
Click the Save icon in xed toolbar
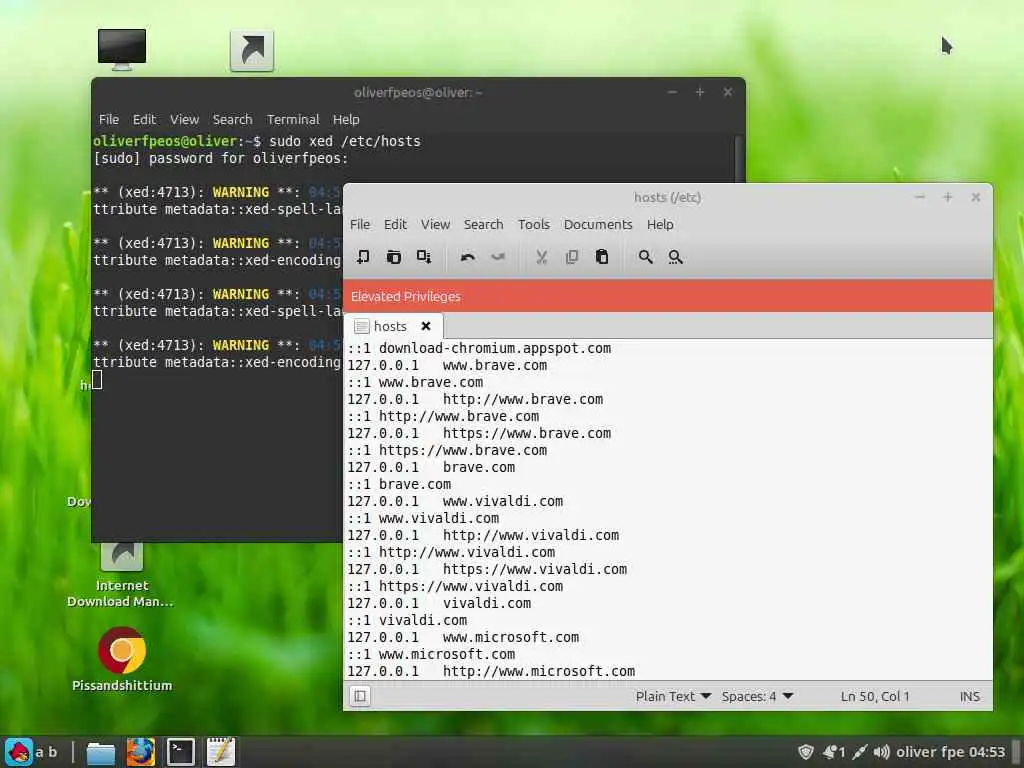coord(424,257)
